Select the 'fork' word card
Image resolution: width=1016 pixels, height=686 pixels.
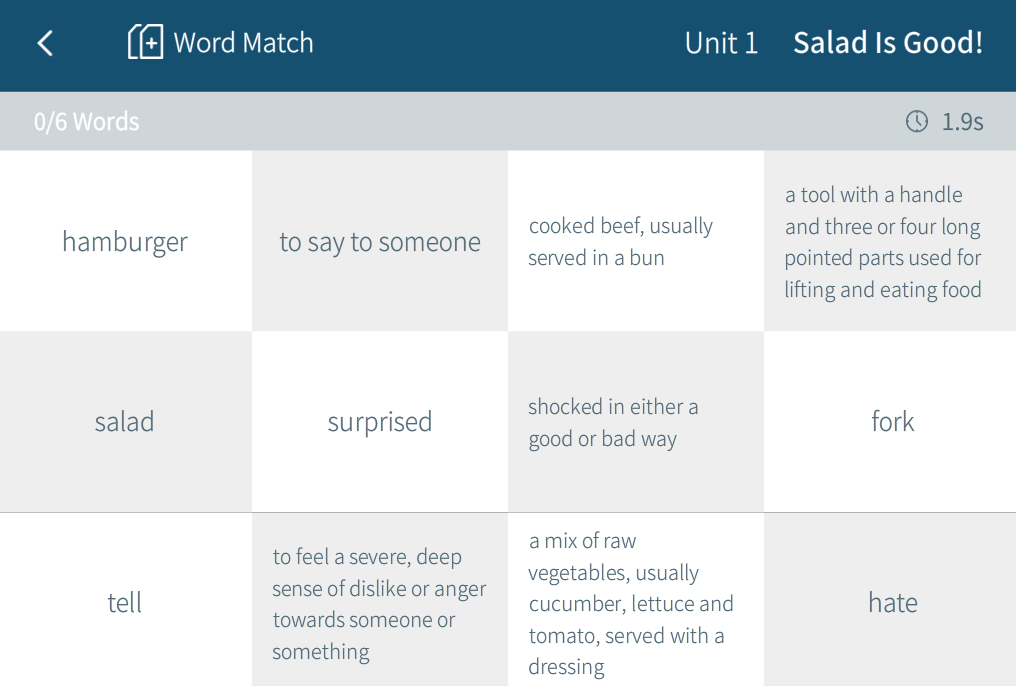coord(890,422)
